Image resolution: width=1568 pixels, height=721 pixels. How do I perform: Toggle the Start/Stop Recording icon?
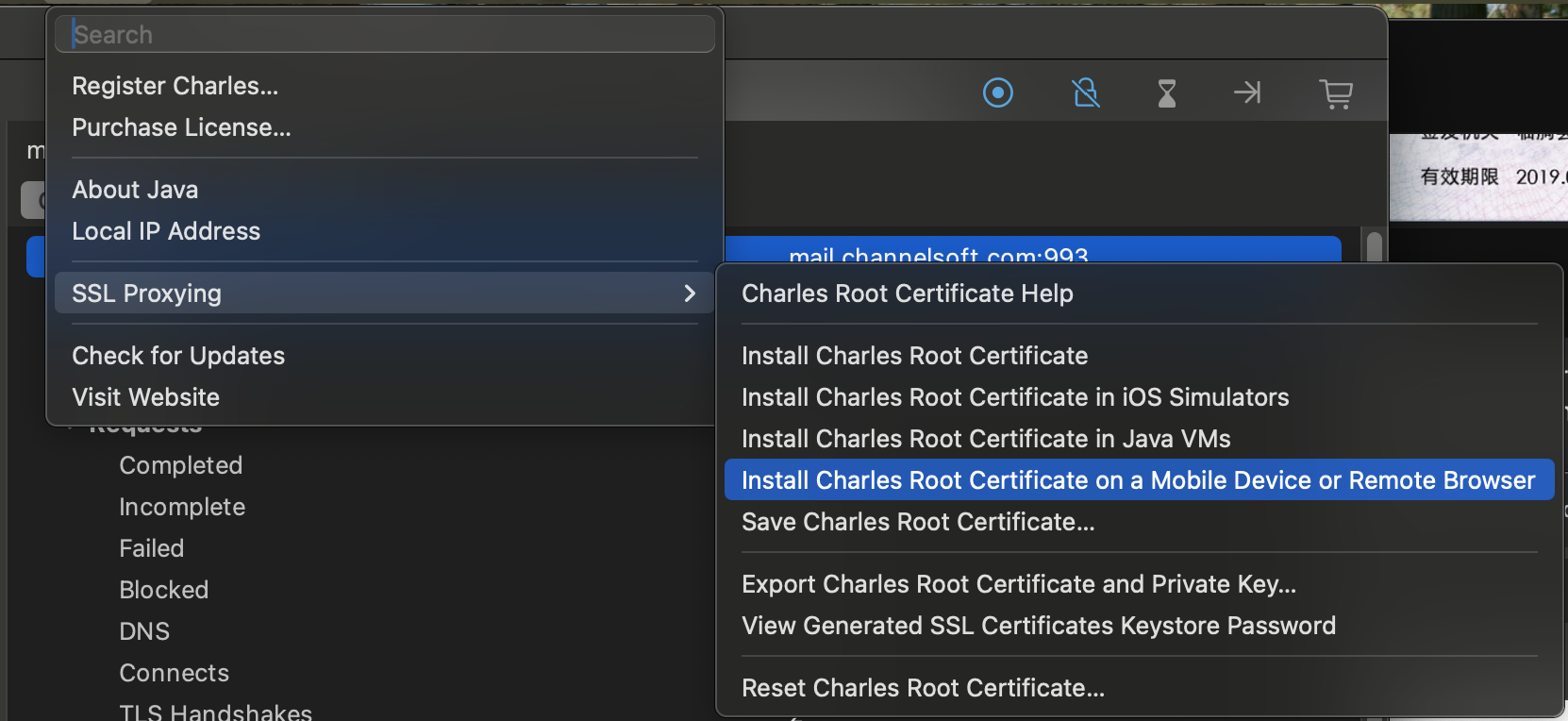(x=997, y=92)
